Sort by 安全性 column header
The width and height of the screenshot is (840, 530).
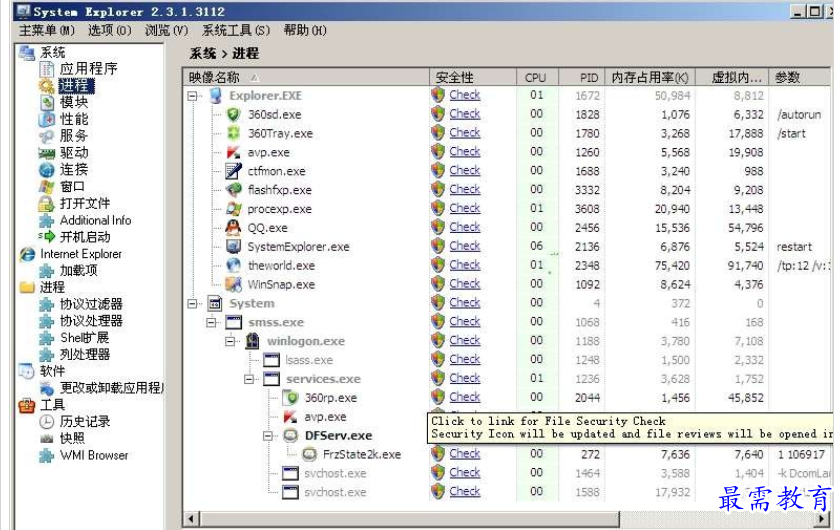click(x=473, y=77)
